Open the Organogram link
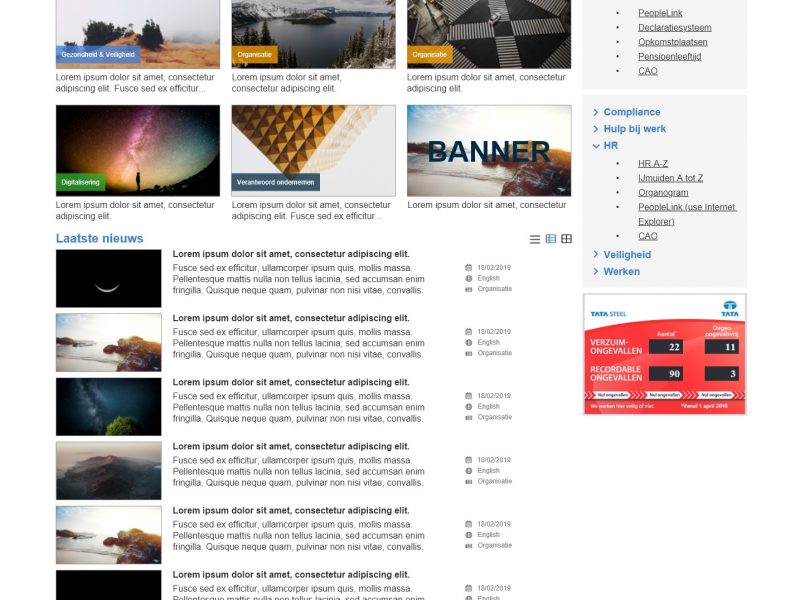The width and height of the screenshot is (800, 600). [663, 193]
